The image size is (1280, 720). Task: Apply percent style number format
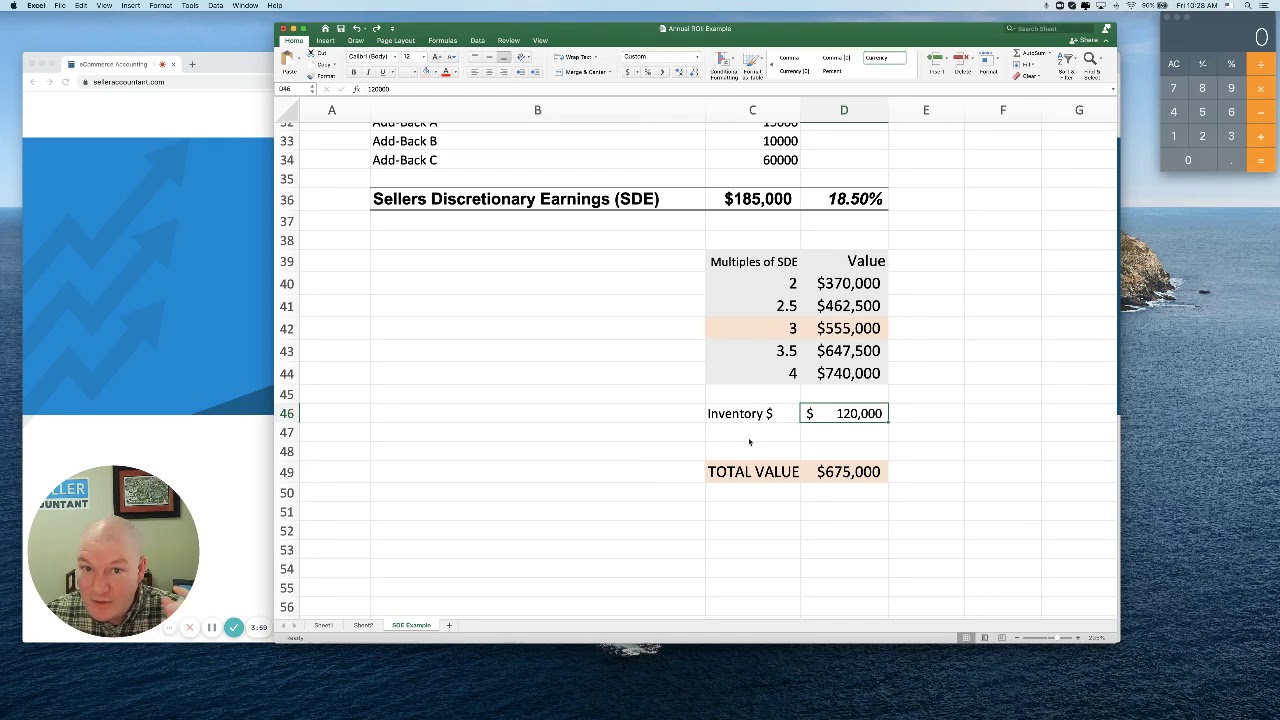click(648, 72)
